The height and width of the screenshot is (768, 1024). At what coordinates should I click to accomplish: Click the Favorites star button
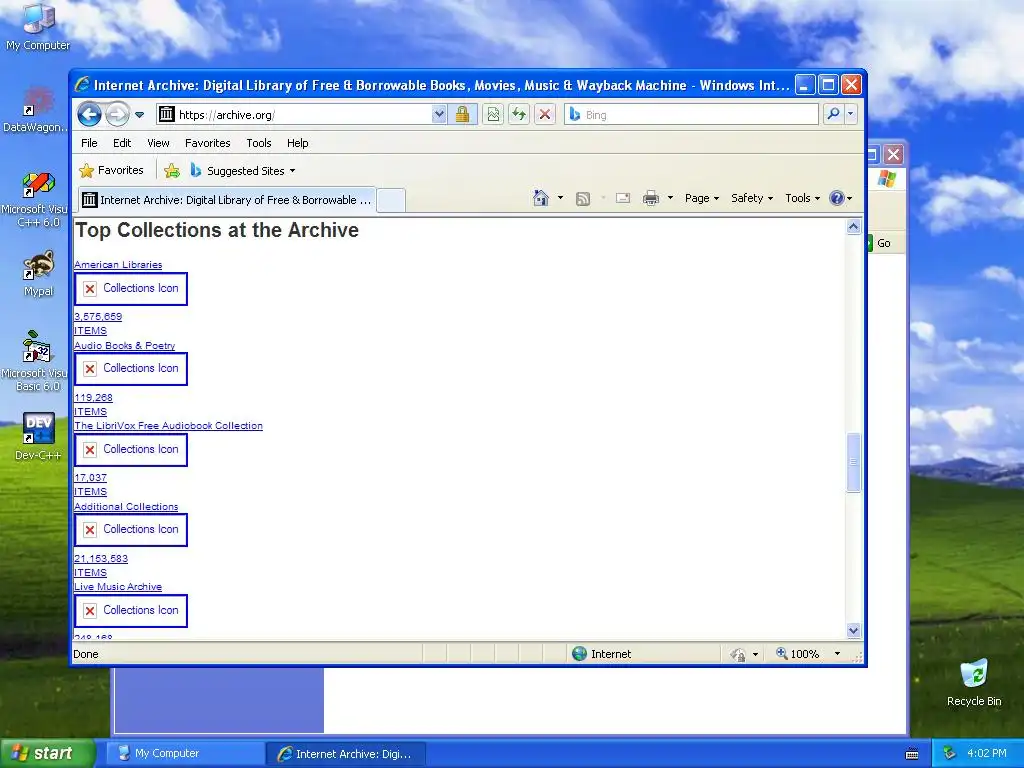pyautogui.click(x=111, y=170)
